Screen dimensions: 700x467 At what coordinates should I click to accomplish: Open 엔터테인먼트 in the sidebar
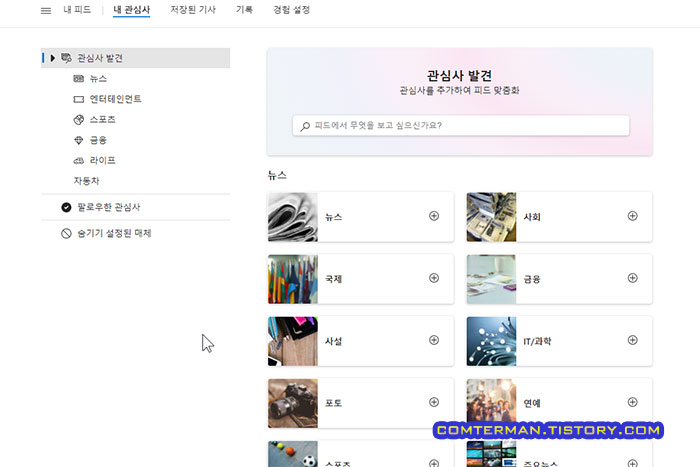[x=116, y=99]
